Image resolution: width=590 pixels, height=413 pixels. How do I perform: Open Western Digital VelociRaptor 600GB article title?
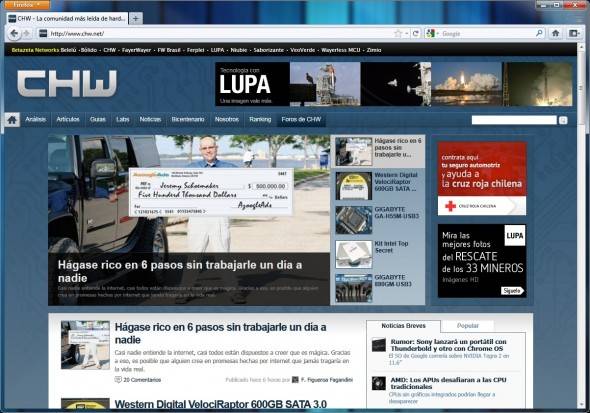(220, 404)
